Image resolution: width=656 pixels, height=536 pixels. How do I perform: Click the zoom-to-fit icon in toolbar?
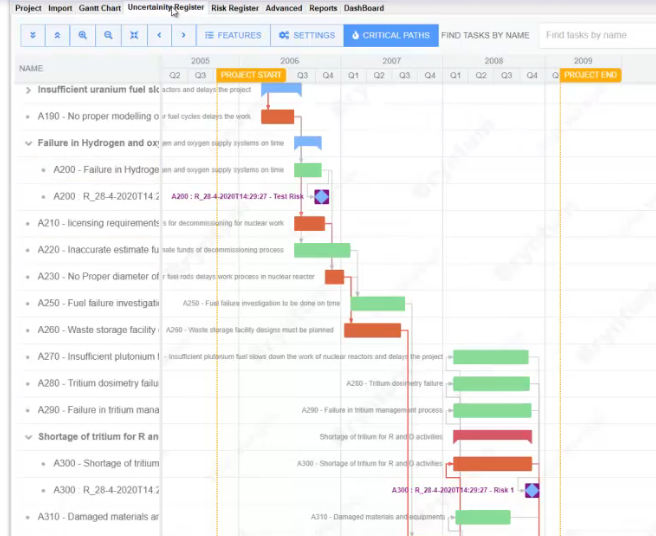point(133,35)
